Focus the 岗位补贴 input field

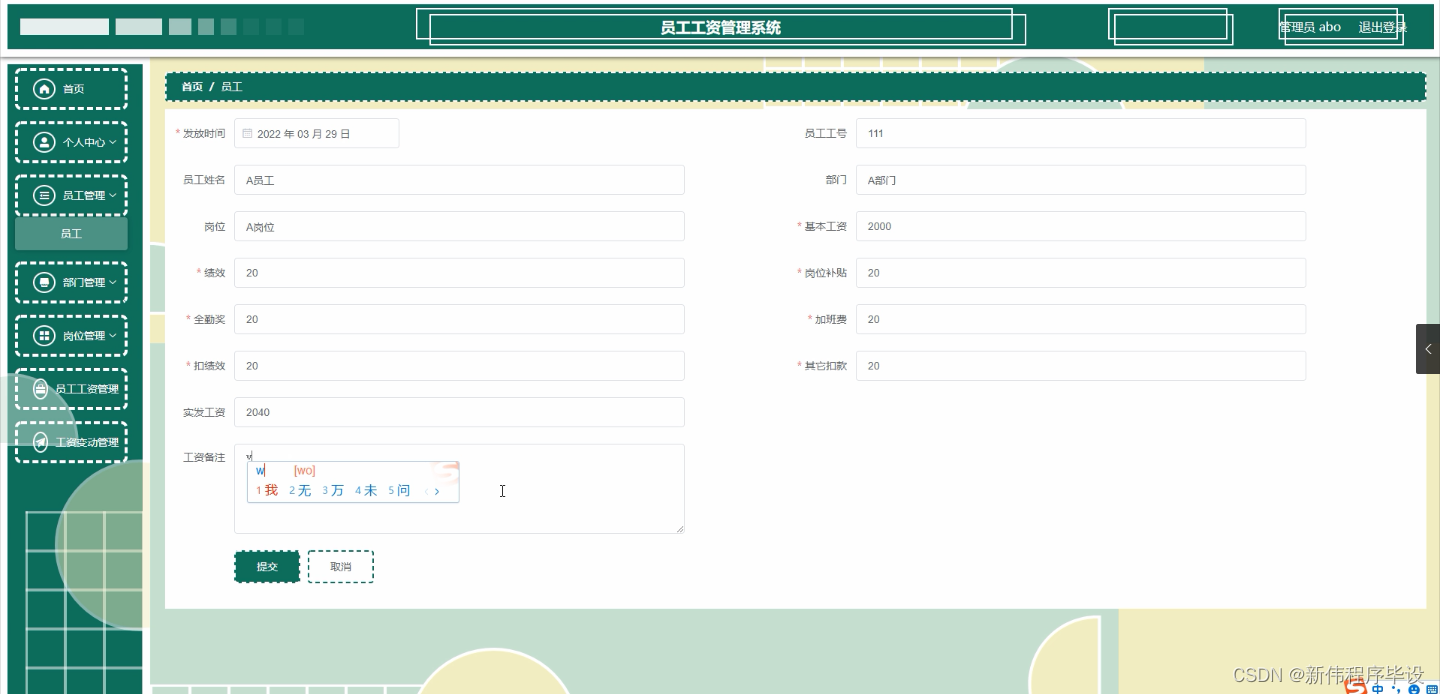pos(1081,273)
